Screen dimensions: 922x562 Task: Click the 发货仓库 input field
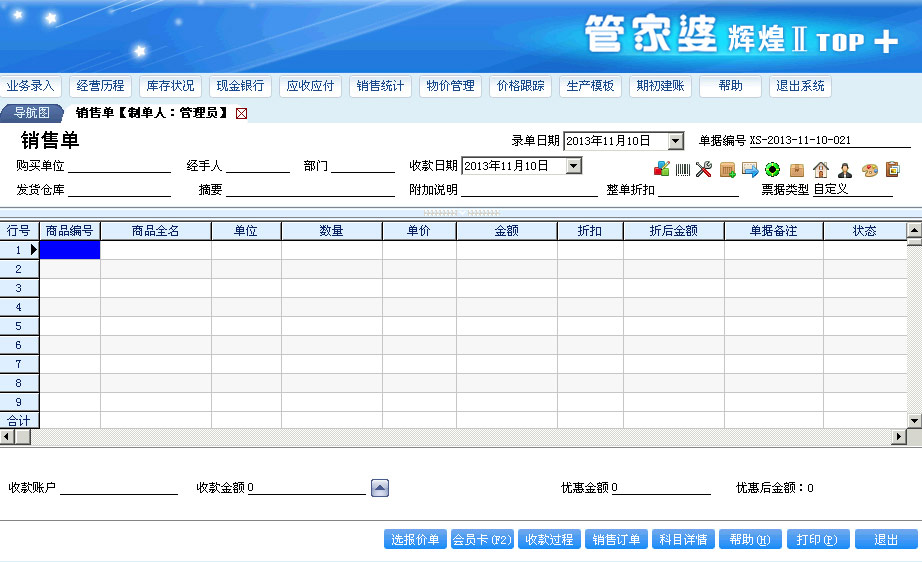point(119,190)
